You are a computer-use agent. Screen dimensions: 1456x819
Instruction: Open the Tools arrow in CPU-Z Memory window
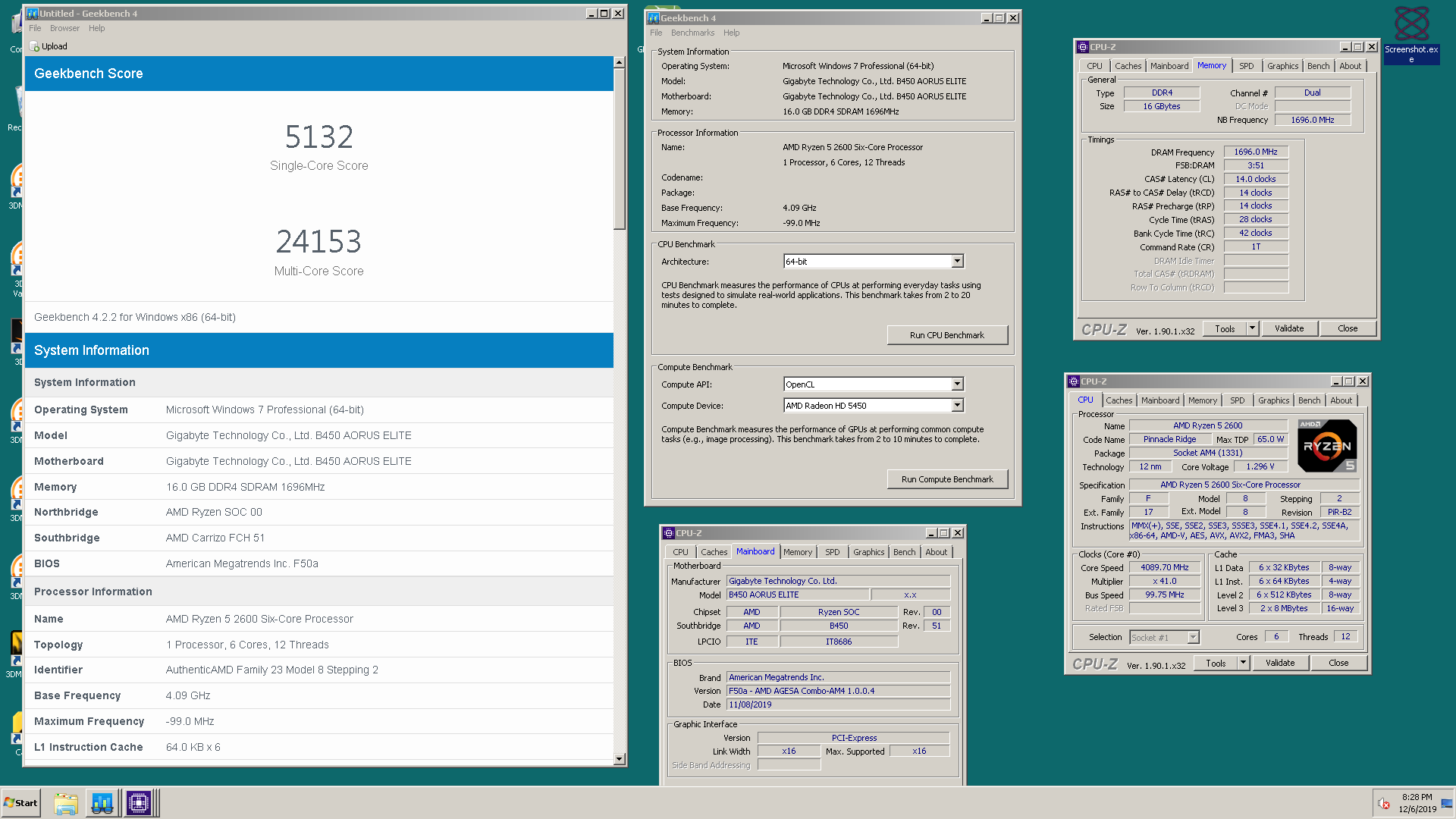1253,328
